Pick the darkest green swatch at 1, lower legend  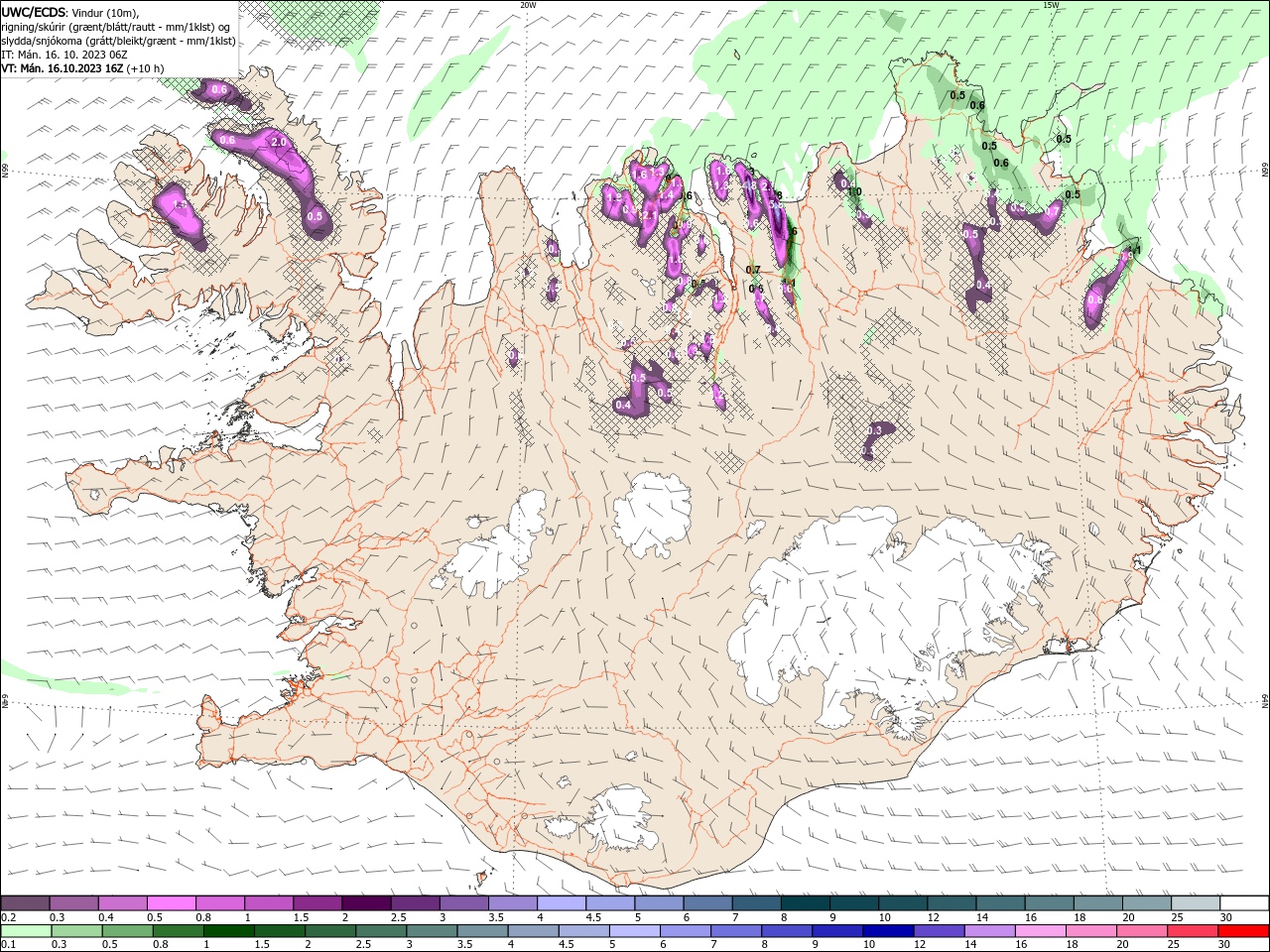point(228,931)
